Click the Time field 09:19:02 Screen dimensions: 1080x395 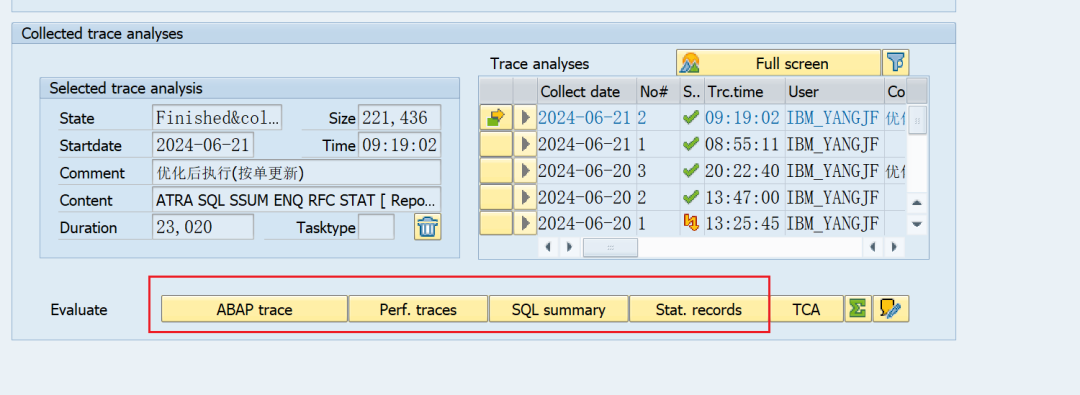(399, 145)
